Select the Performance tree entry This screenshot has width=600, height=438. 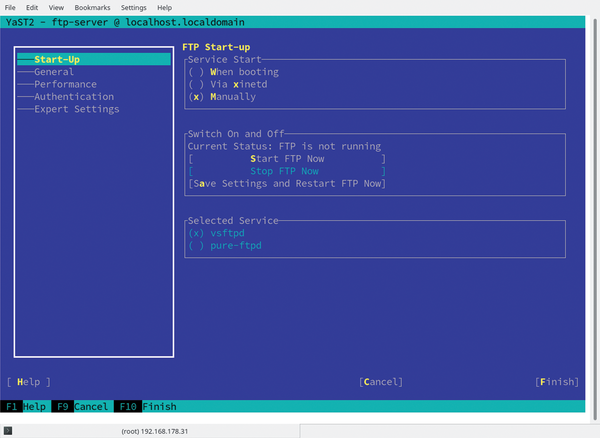(65, 84)
